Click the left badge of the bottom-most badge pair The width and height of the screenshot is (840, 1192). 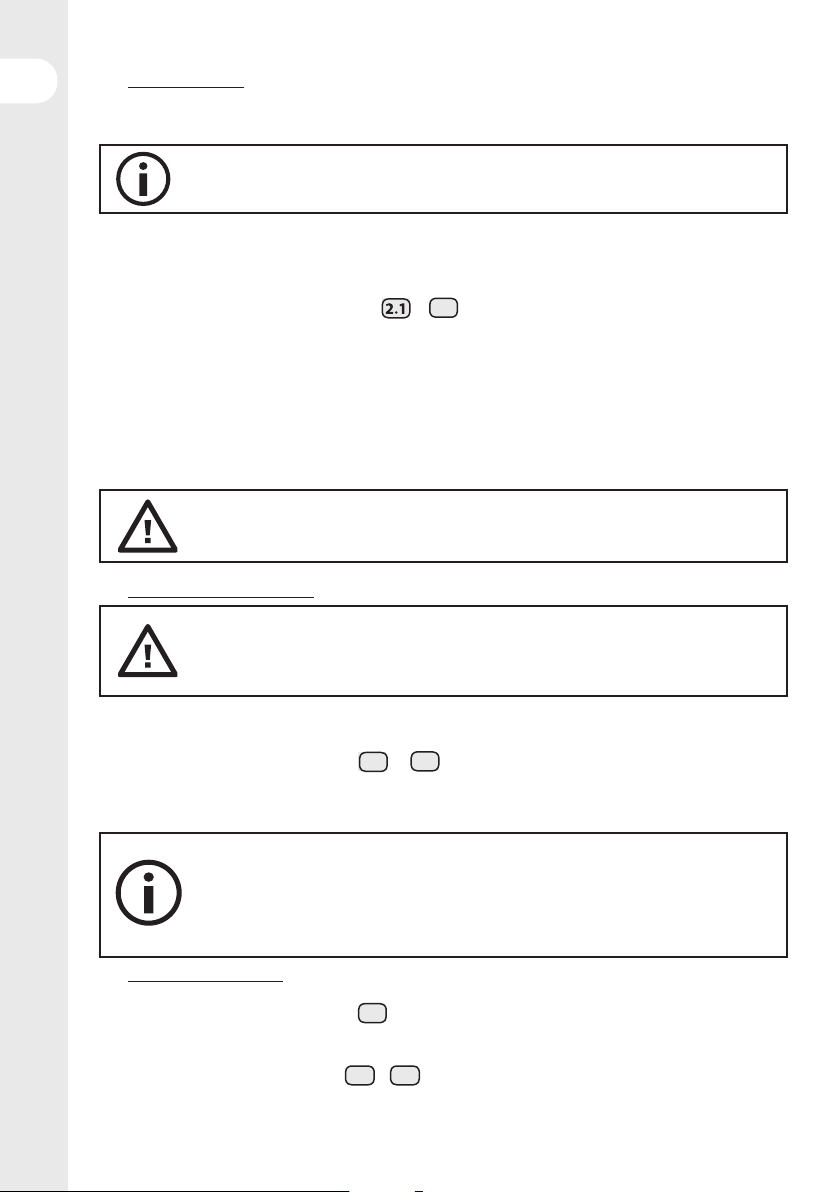click(360, 1076)
